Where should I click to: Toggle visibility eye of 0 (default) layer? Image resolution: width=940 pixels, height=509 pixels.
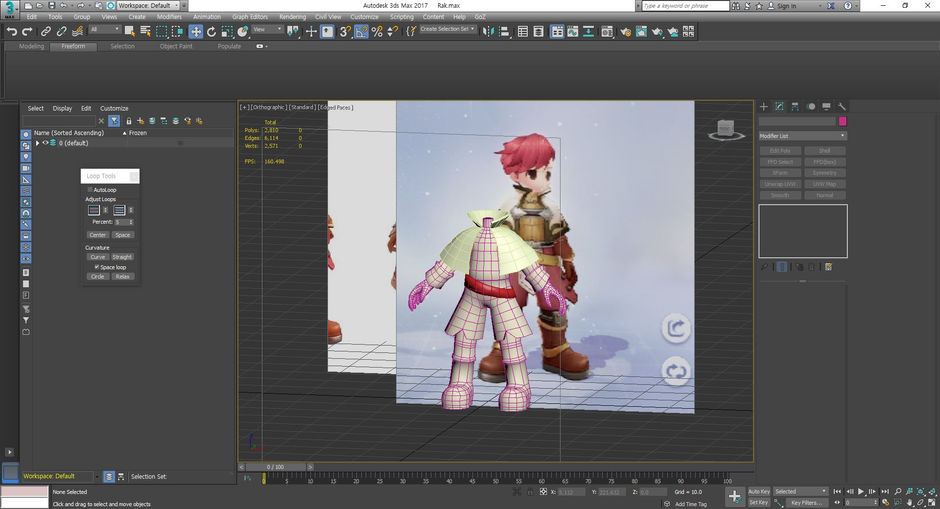(x=45, y=143)
